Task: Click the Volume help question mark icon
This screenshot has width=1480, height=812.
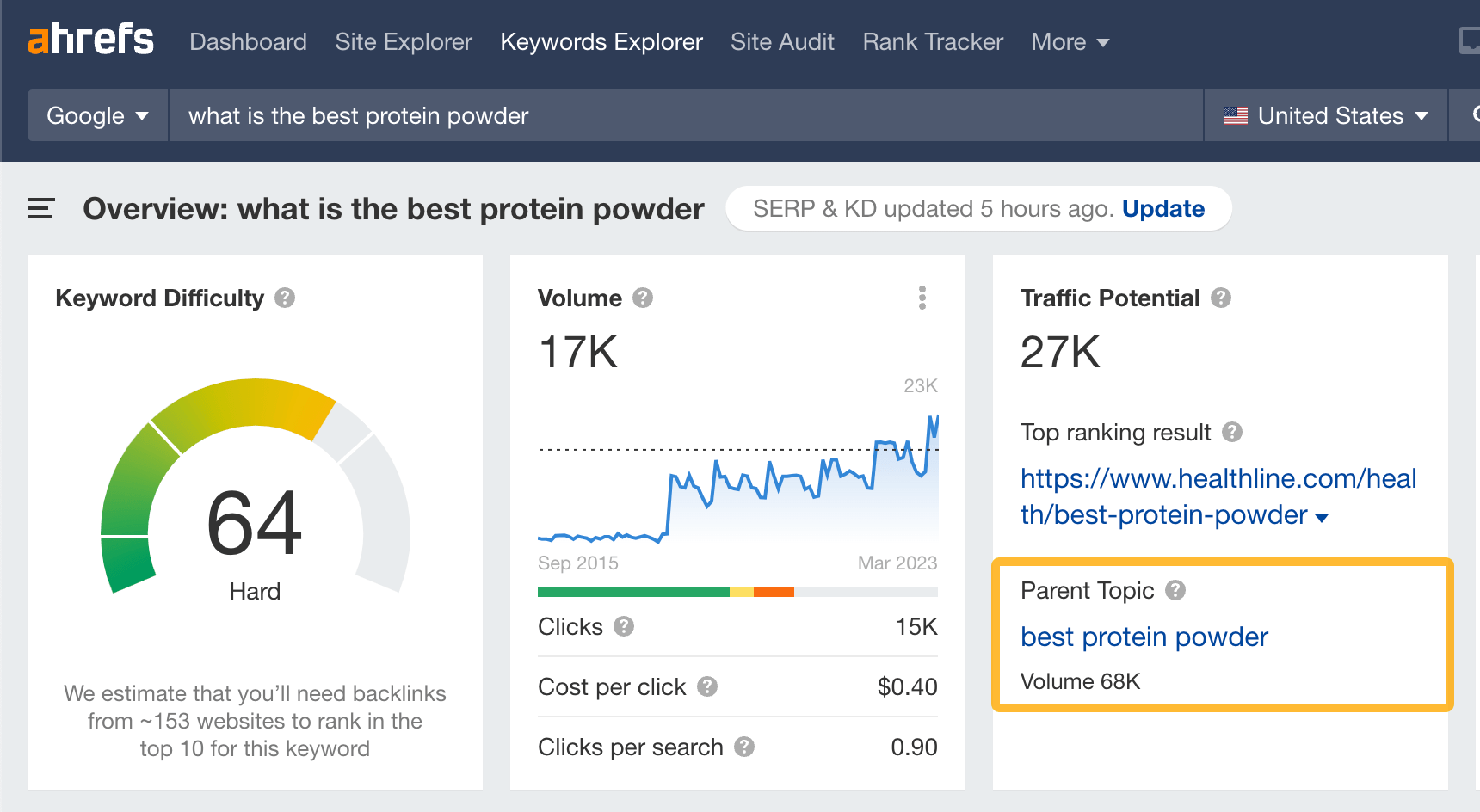Action: click(x=643, y=298)
